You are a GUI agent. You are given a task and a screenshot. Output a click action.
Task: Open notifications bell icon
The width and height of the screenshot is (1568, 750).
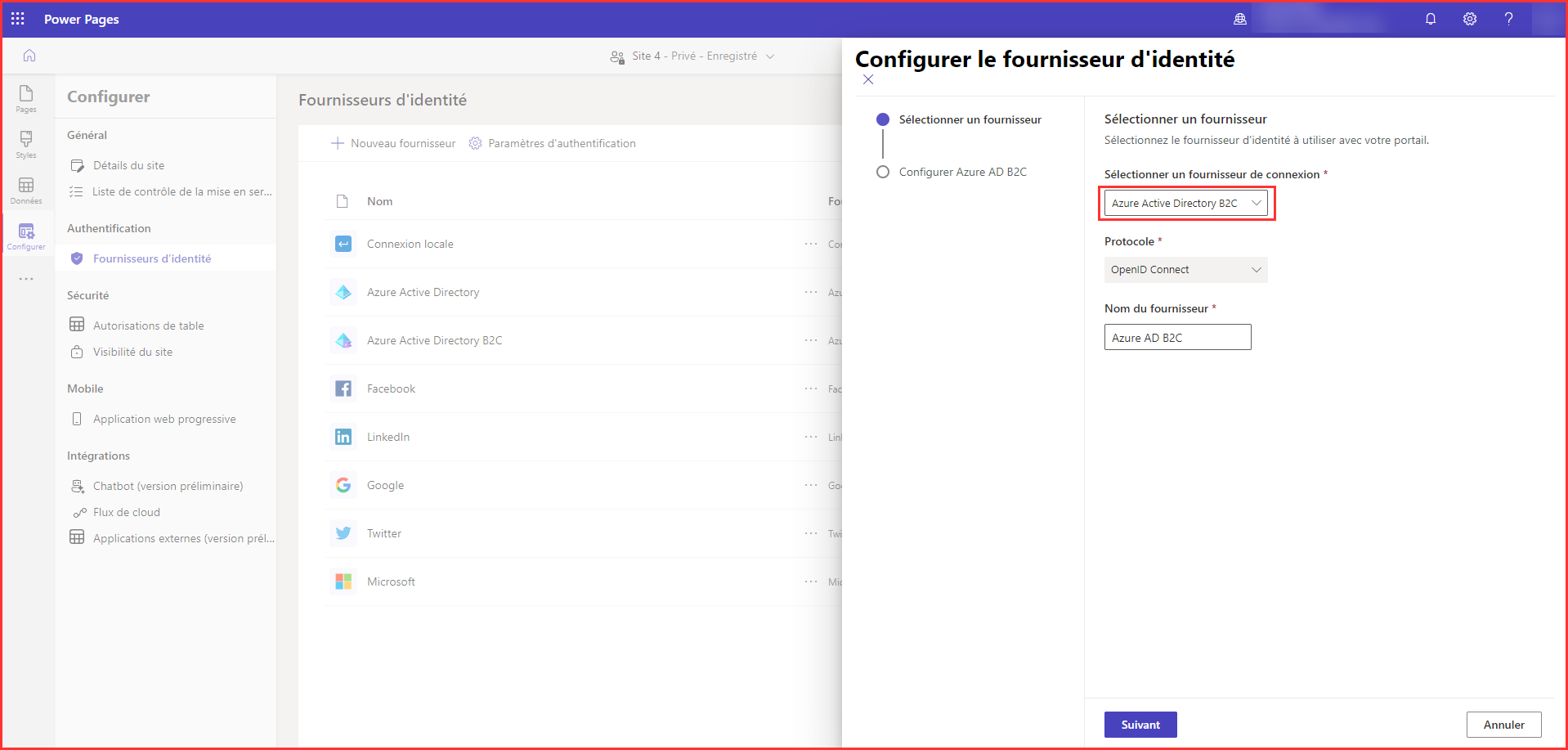(x=1431, y=19)
